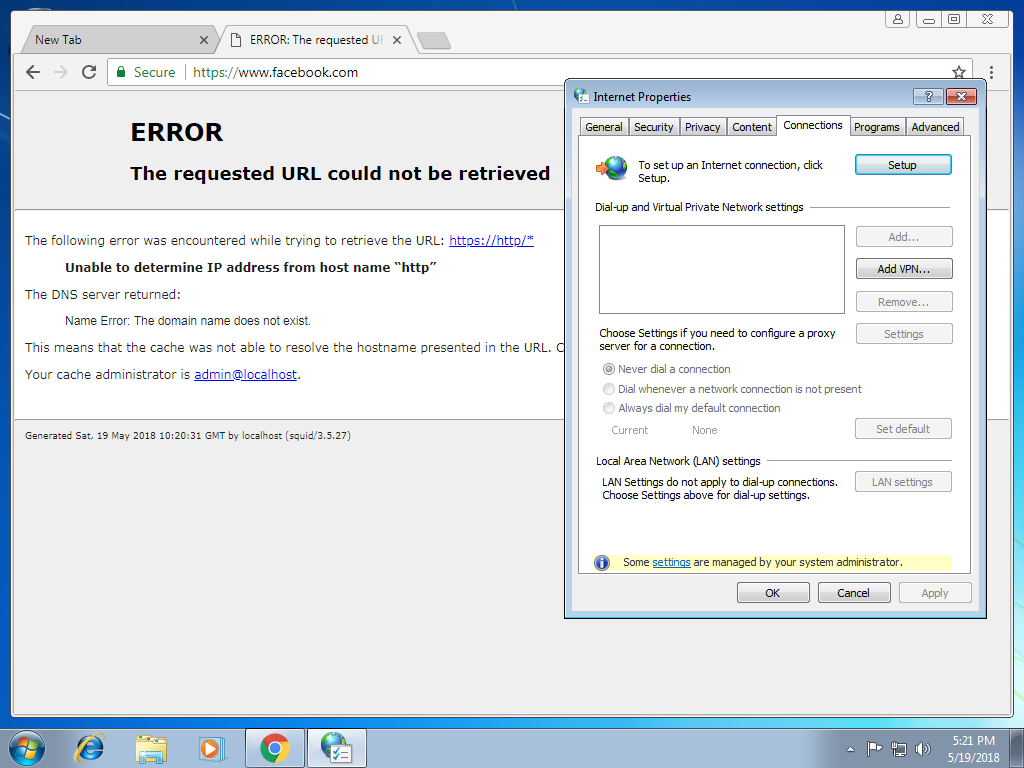Expand hidden icons in the system tray

coord(849,748)
